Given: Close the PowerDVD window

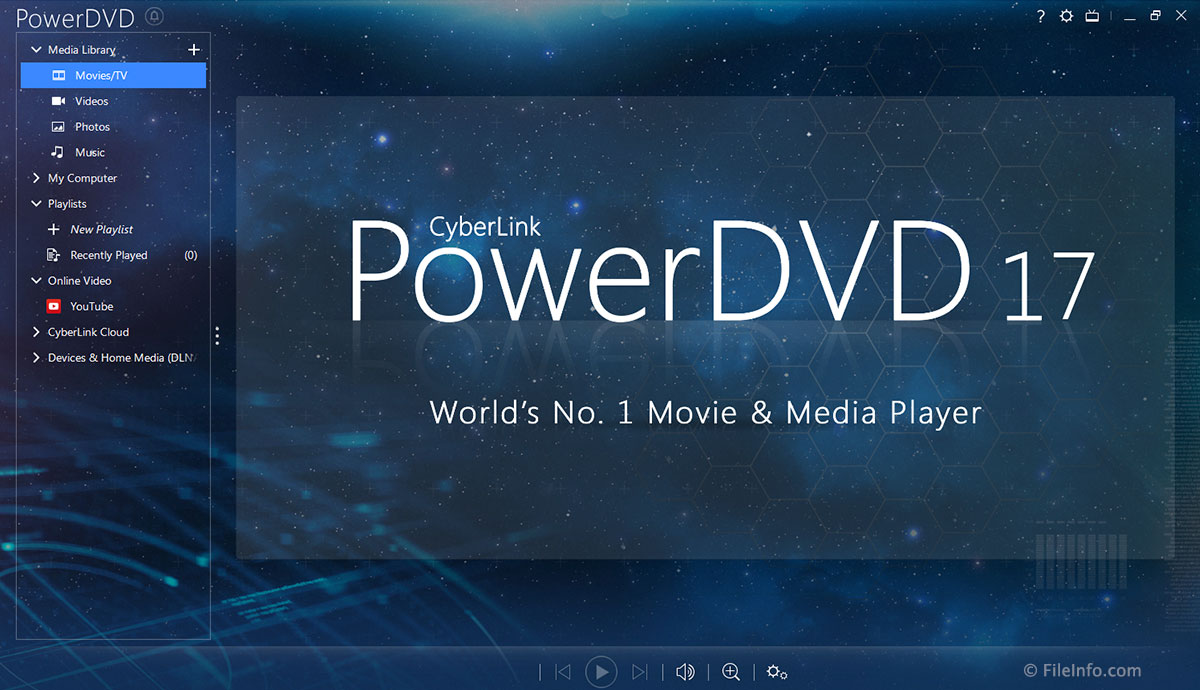Looking at the screenshot, I should pos(1182,16).
